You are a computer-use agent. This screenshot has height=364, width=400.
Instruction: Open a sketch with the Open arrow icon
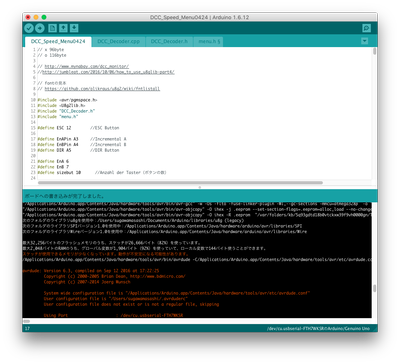pyautogui.click(x=63, y=28)
